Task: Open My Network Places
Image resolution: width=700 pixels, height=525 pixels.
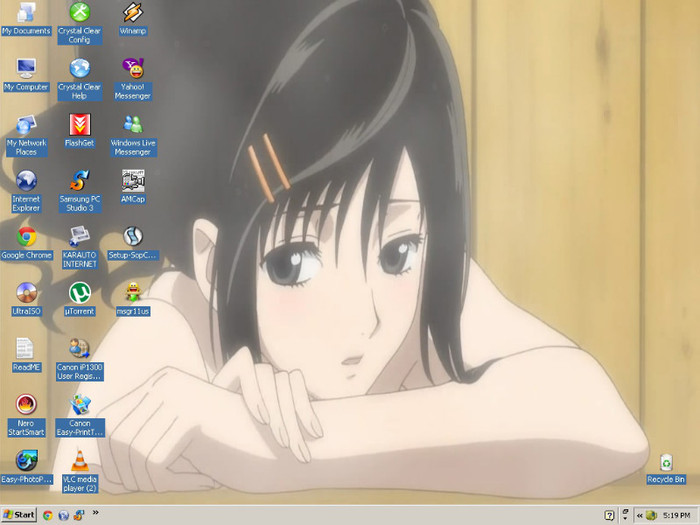Action: 26,135
